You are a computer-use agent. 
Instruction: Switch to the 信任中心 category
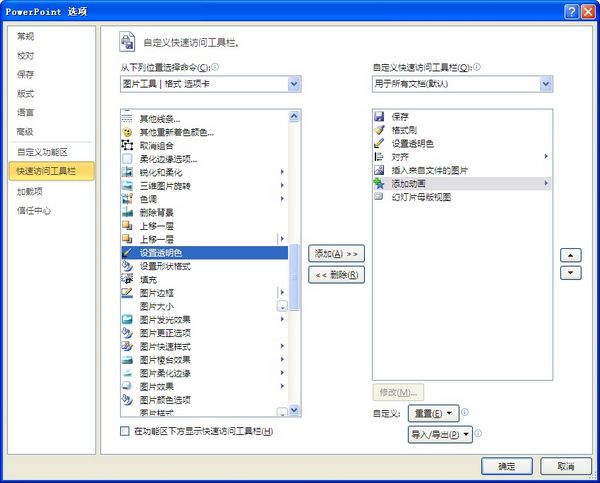click(34, 211)
